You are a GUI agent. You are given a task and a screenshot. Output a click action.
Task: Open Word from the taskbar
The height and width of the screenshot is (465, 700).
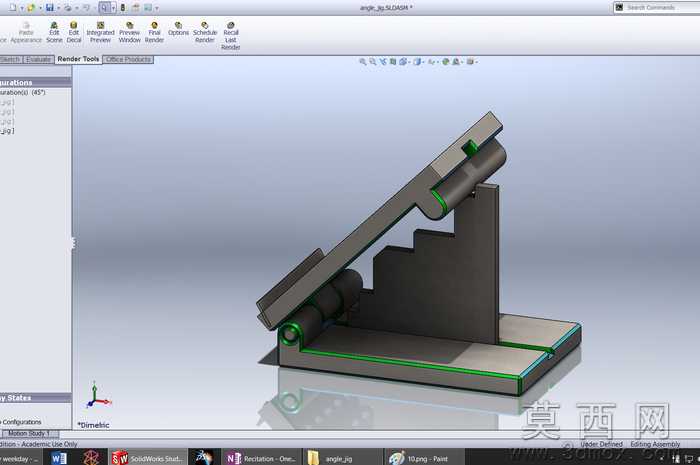[x=59, y=458]
